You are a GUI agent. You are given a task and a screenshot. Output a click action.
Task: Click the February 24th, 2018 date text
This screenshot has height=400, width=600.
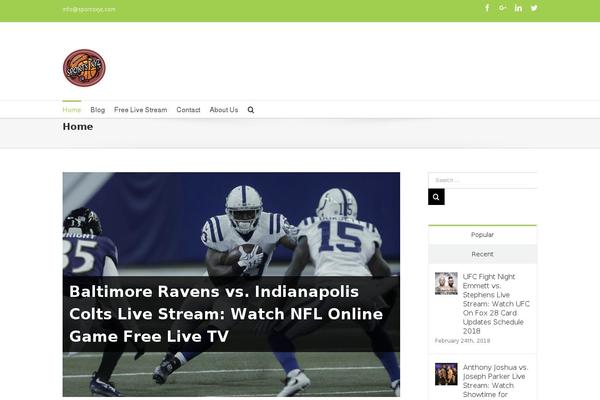462,341
